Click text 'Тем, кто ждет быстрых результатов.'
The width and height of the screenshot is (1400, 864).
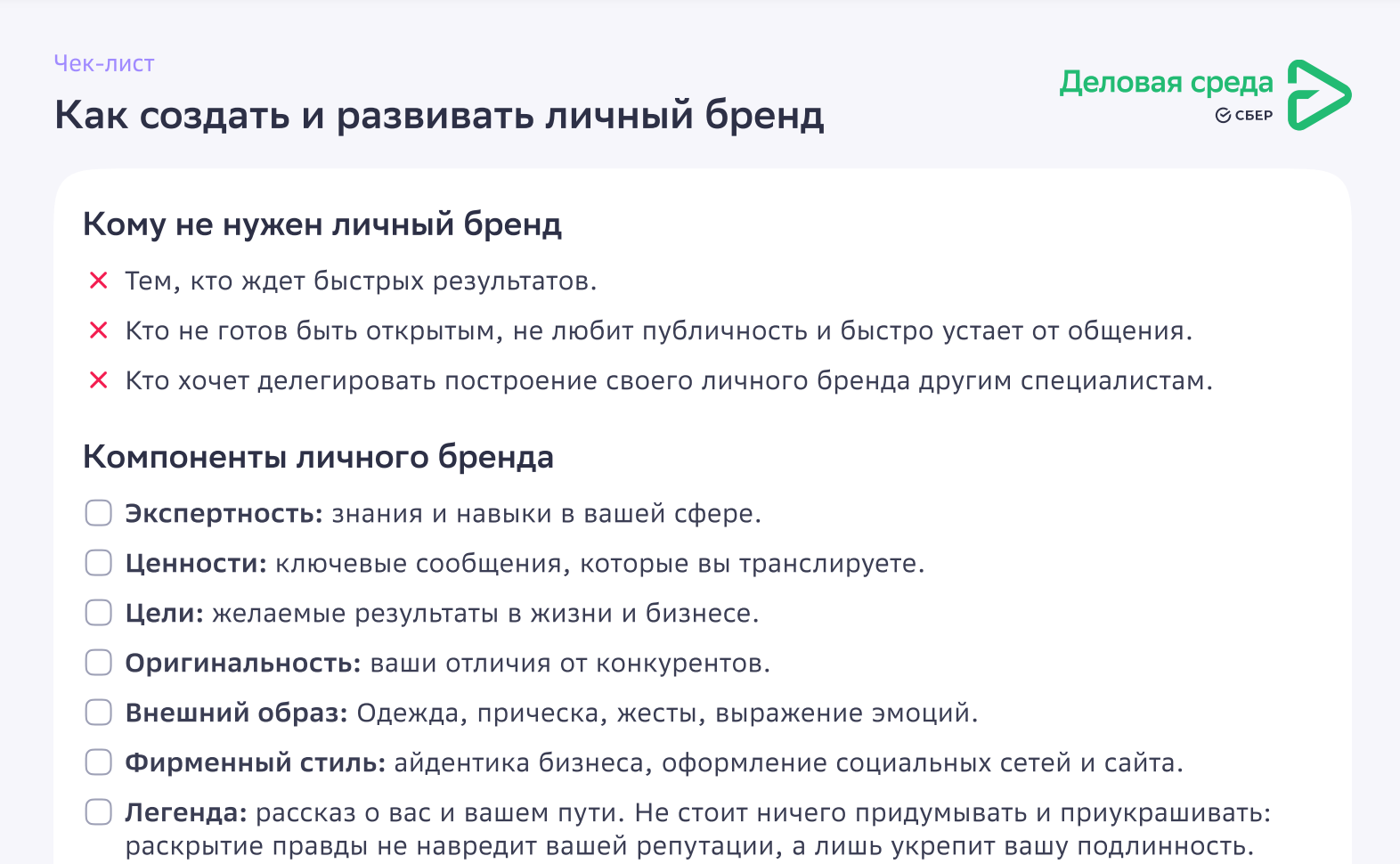coord(361,281)
